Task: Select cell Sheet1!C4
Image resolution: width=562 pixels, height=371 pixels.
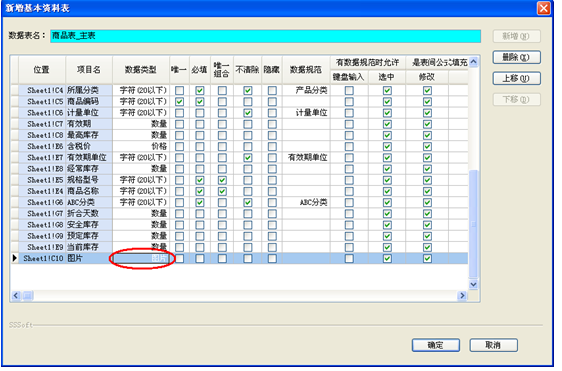Action: [x=42, y=91]
